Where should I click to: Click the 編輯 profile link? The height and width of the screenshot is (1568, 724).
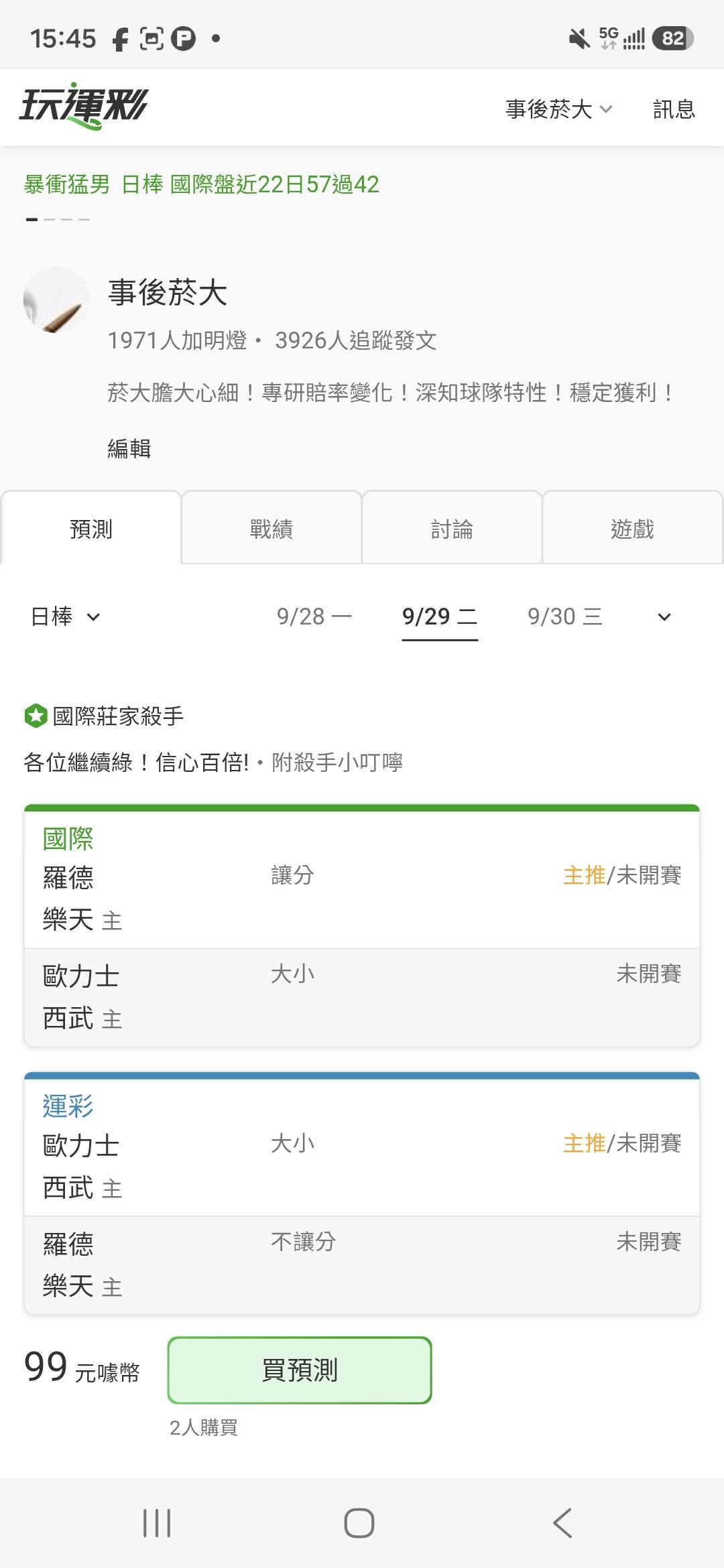tap(129, 448)
